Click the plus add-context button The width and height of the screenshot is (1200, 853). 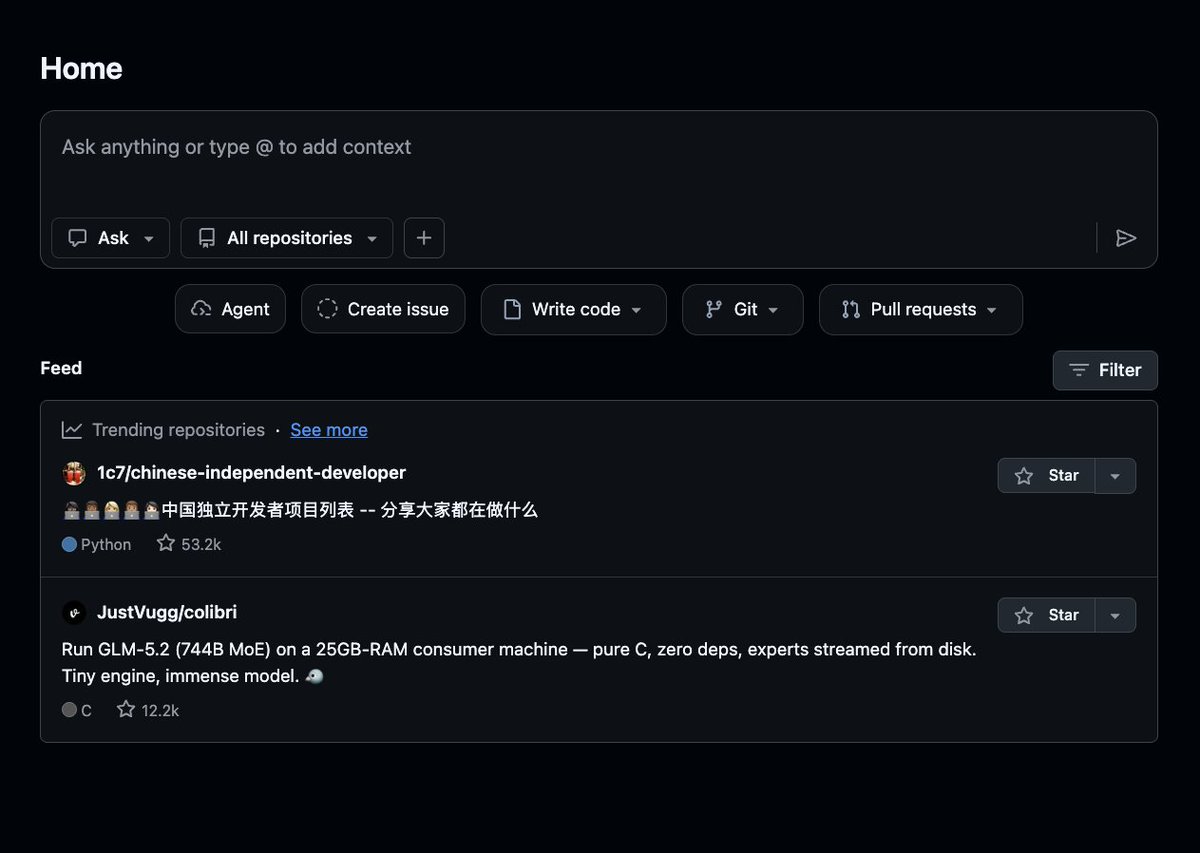click(x=424, y=238)
